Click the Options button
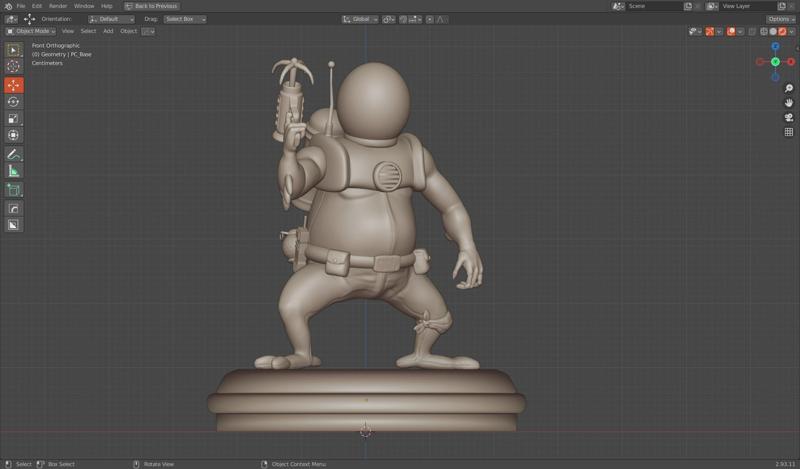Screen dimensions: 800x469 coord(781,19)
